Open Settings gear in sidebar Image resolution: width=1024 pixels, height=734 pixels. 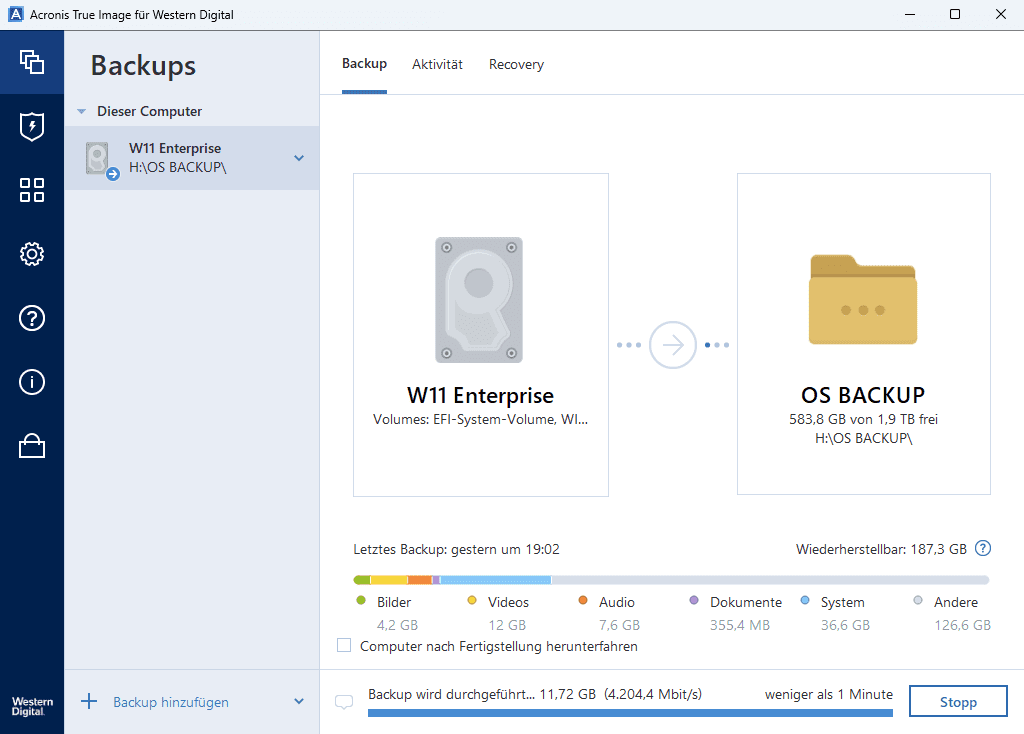pos(32,254)
